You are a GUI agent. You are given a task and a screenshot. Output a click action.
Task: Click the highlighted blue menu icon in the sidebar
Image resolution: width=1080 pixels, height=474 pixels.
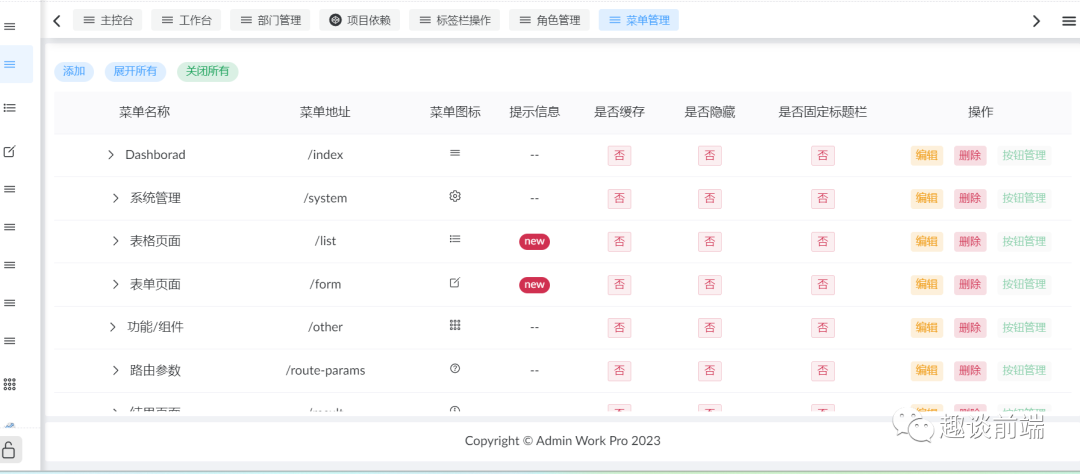[10, 64]
